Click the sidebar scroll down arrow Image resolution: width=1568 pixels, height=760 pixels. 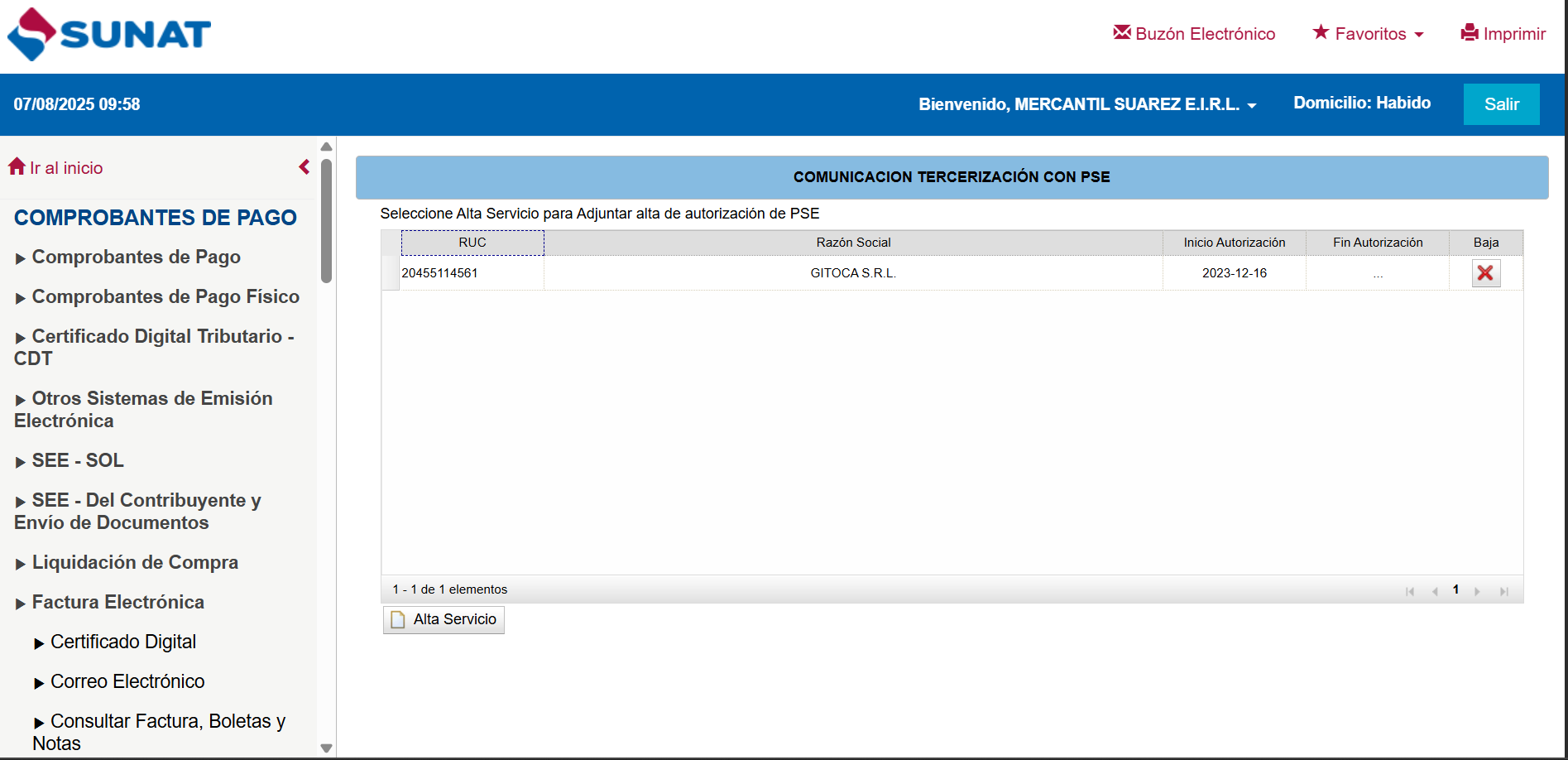(327, 748)
